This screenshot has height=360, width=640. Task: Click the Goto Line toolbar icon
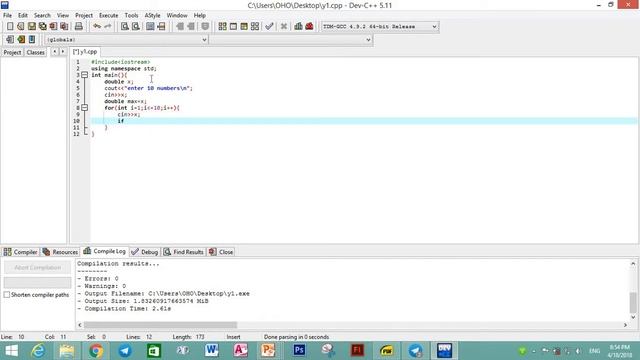161,27
